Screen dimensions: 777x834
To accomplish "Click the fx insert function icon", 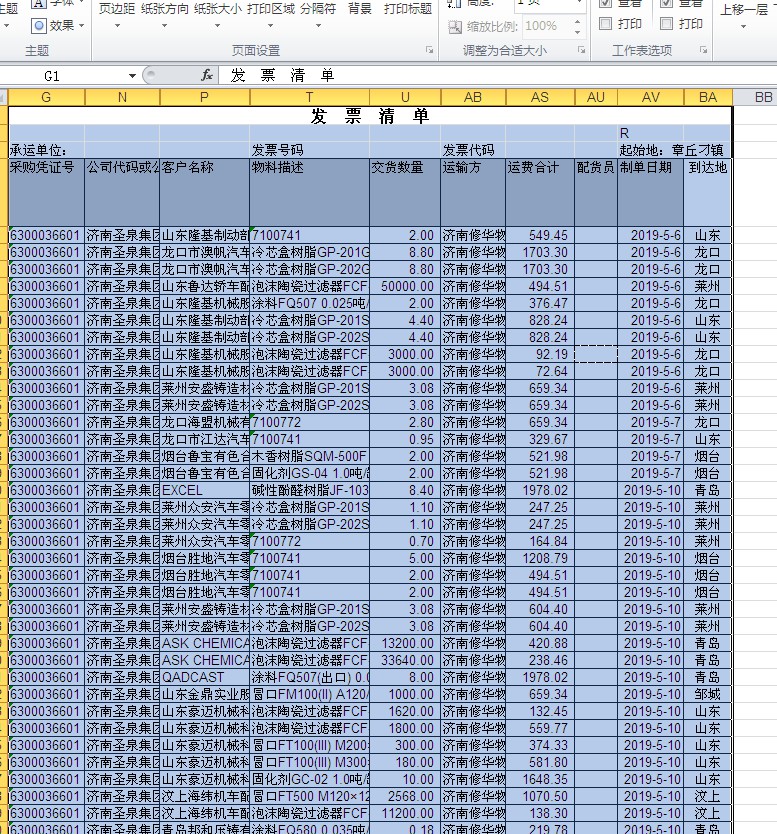I will point(207,76).
